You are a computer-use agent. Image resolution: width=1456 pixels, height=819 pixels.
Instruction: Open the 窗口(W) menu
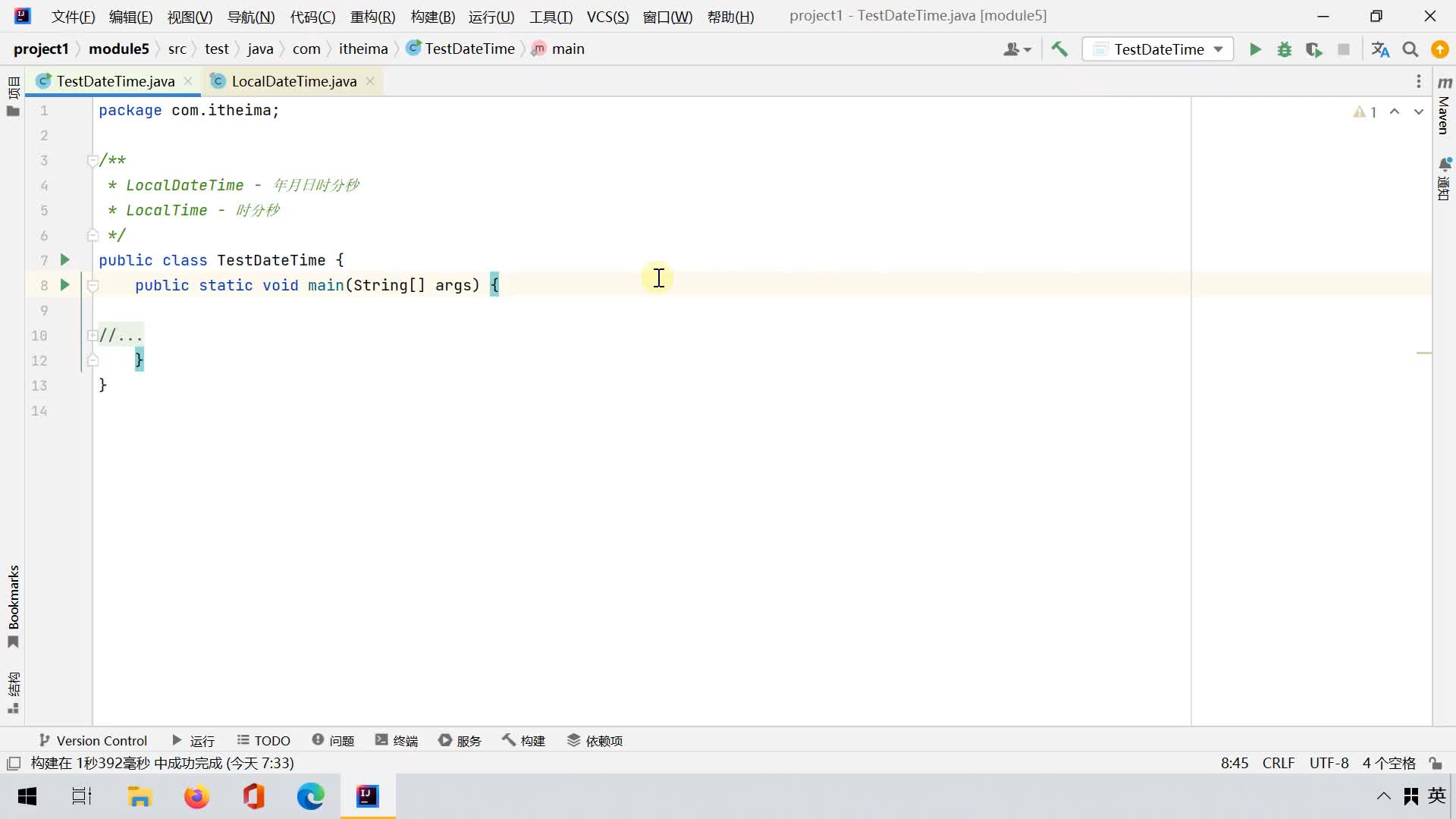click(667, 17)
